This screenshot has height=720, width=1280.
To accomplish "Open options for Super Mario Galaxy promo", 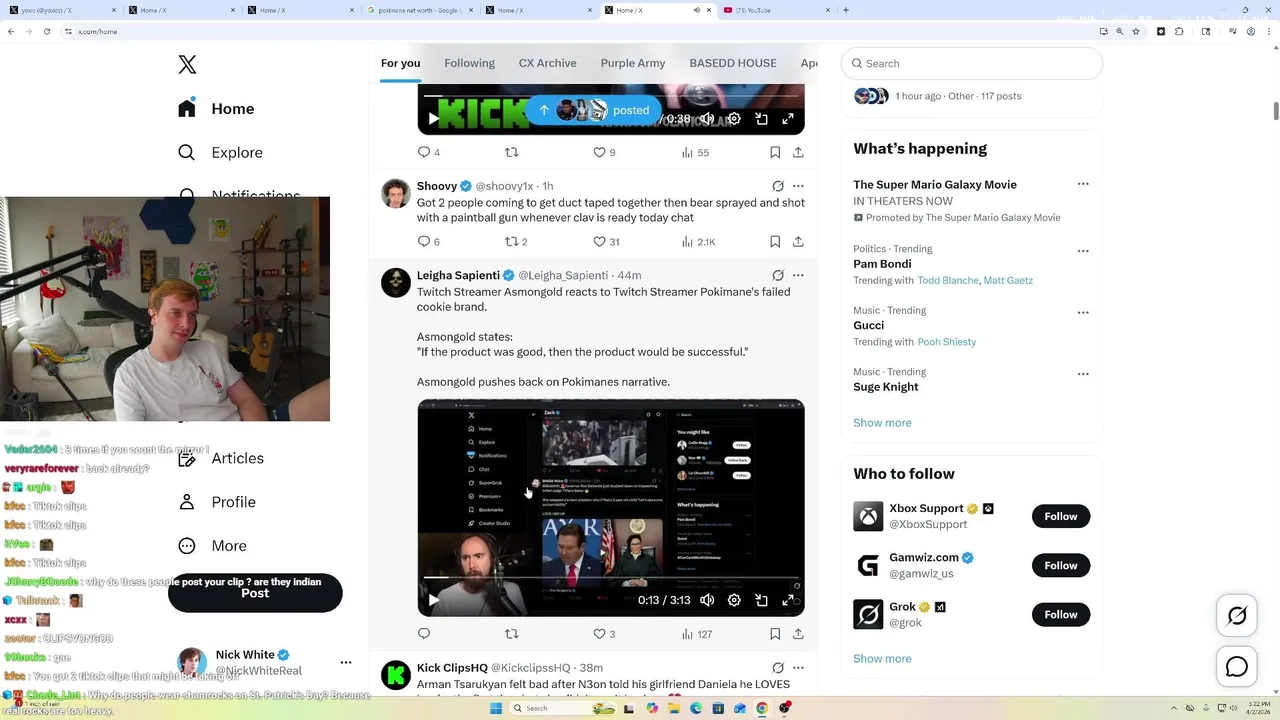I will tap(1083, 184).
